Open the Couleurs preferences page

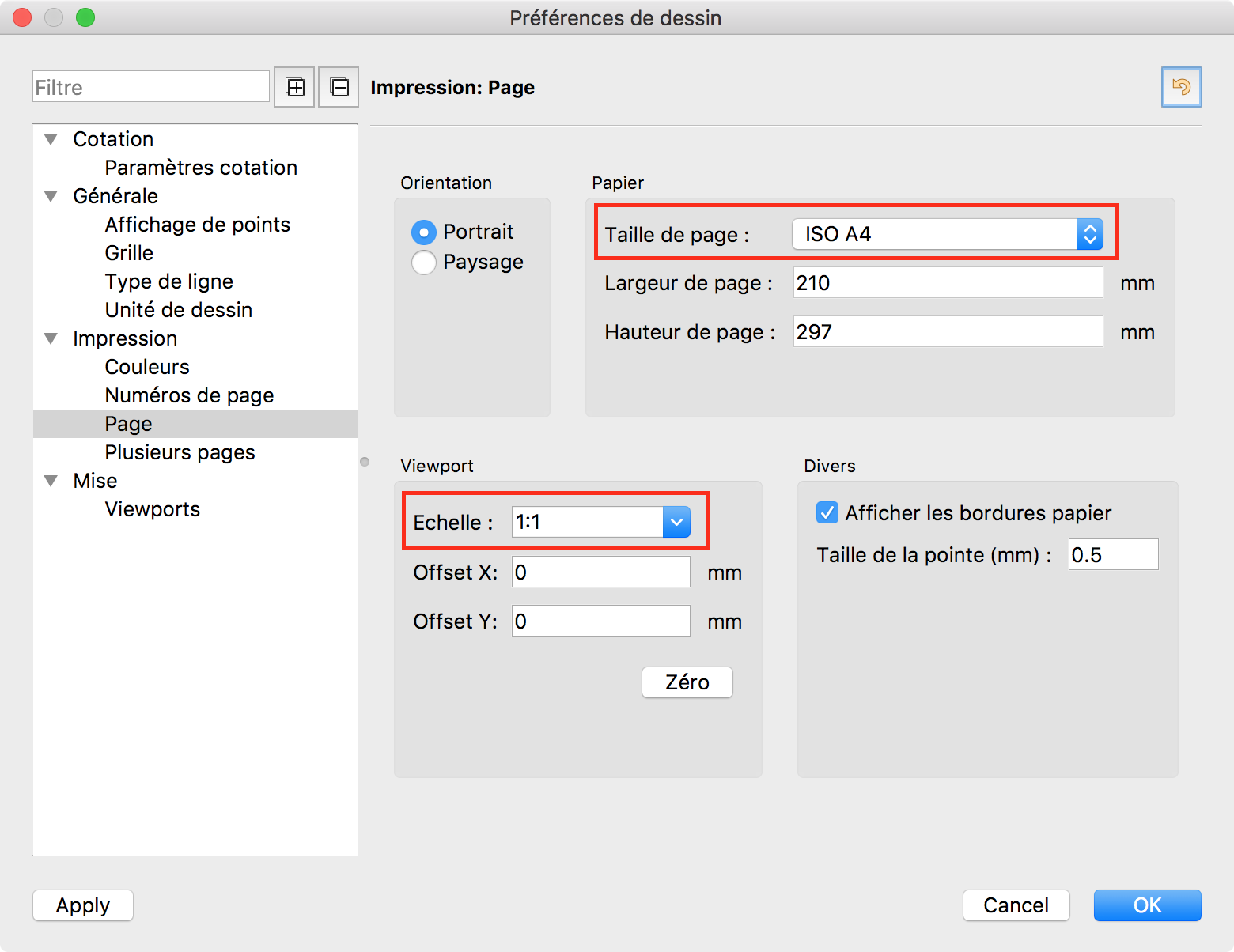(147, 367)
